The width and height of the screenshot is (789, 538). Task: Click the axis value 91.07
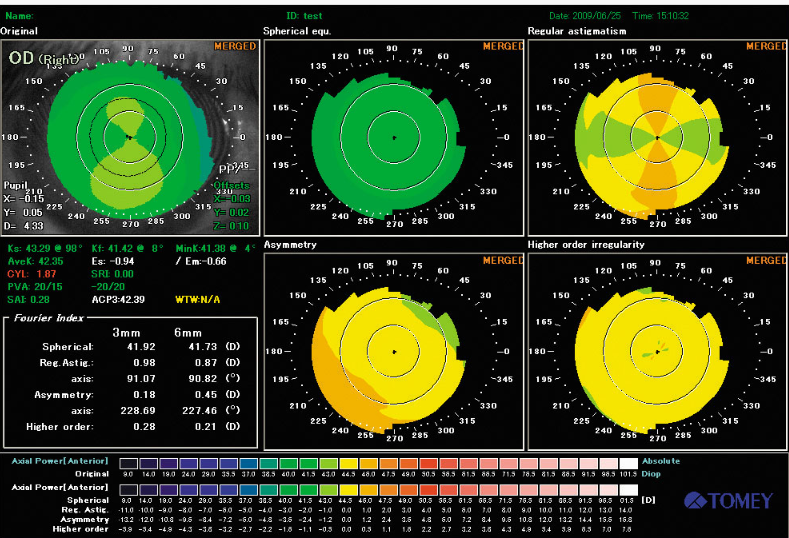tap(141, 379)
